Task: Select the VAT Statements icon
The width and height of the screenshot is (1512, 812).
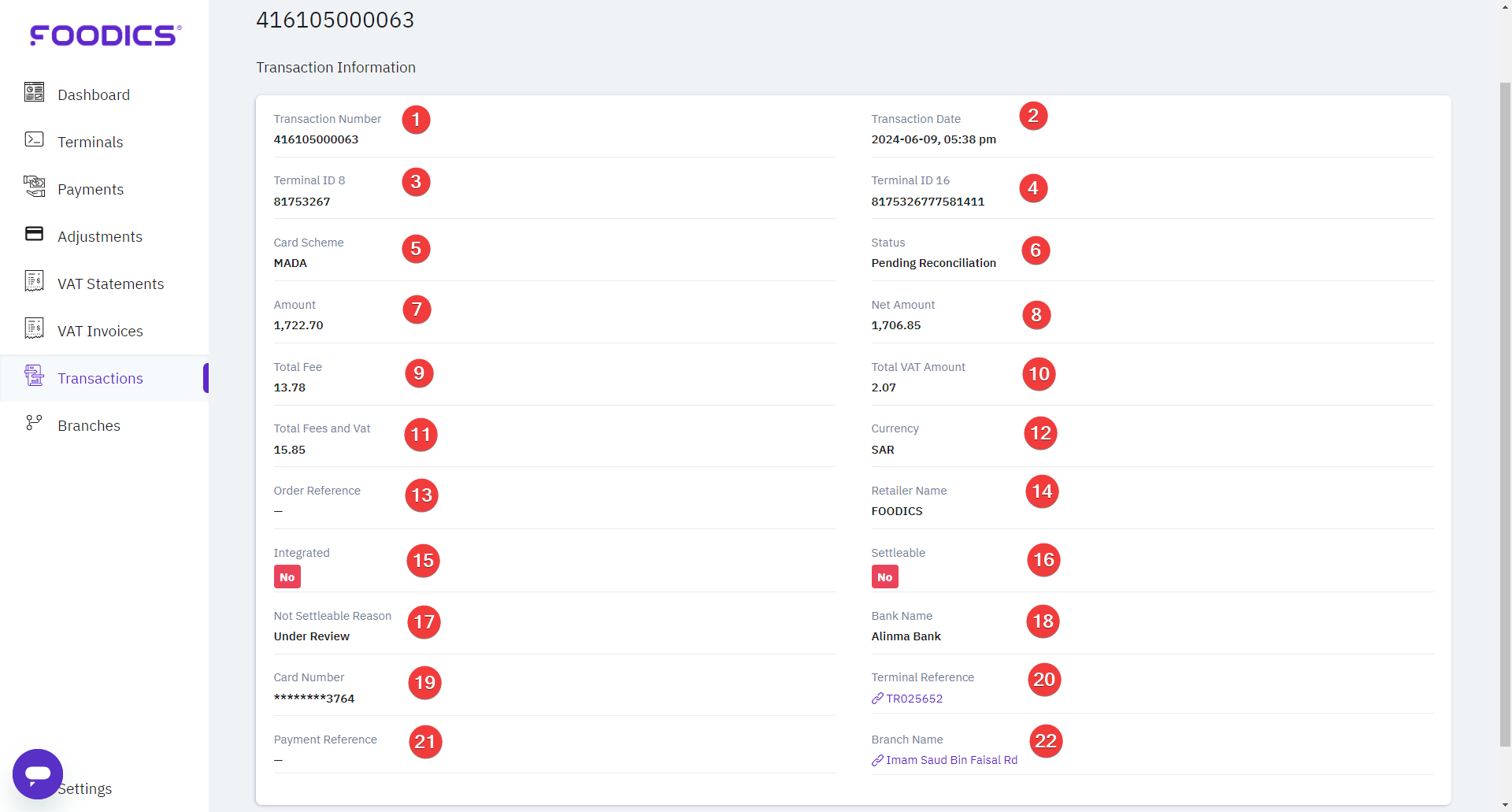Action: click(x=34, y=280)
